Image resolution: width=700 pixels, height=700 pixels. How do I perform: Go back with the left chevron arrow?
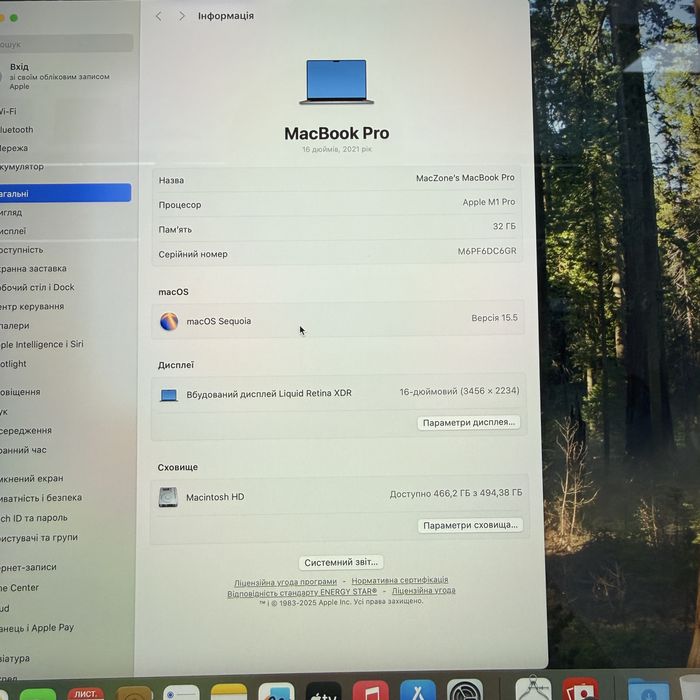(158, 16)
